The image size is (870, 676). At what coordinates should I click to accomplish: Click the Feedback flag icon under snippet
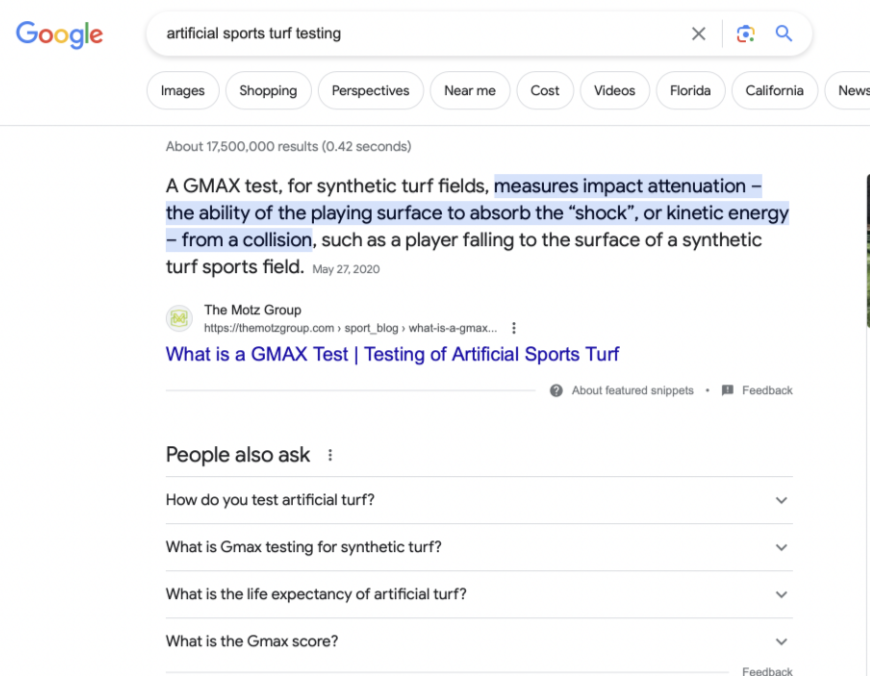[x=727, y=391]
